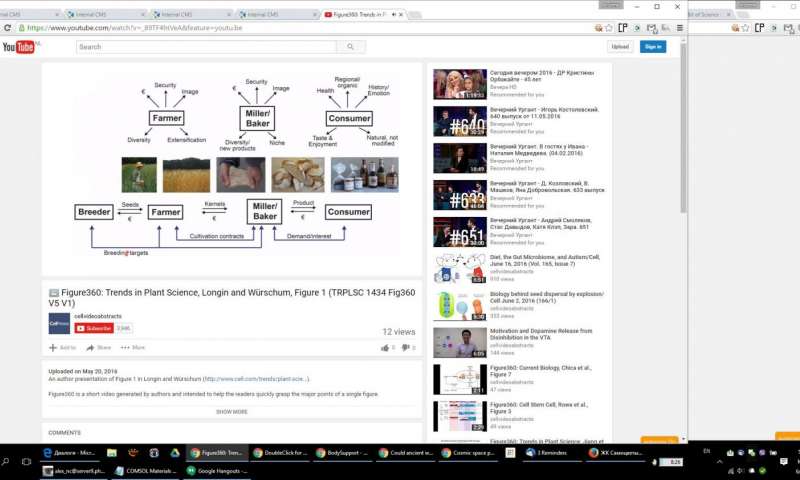Viewport: 800px width, 480px height.
Task: Open Google Hangouts taskbar item
Action: tap(217, 471)
